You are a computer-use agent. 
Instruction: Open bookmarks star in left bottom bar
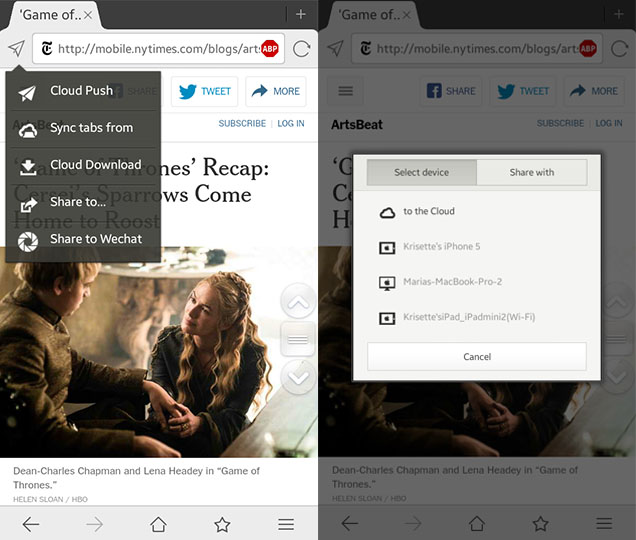pos(222,524)
